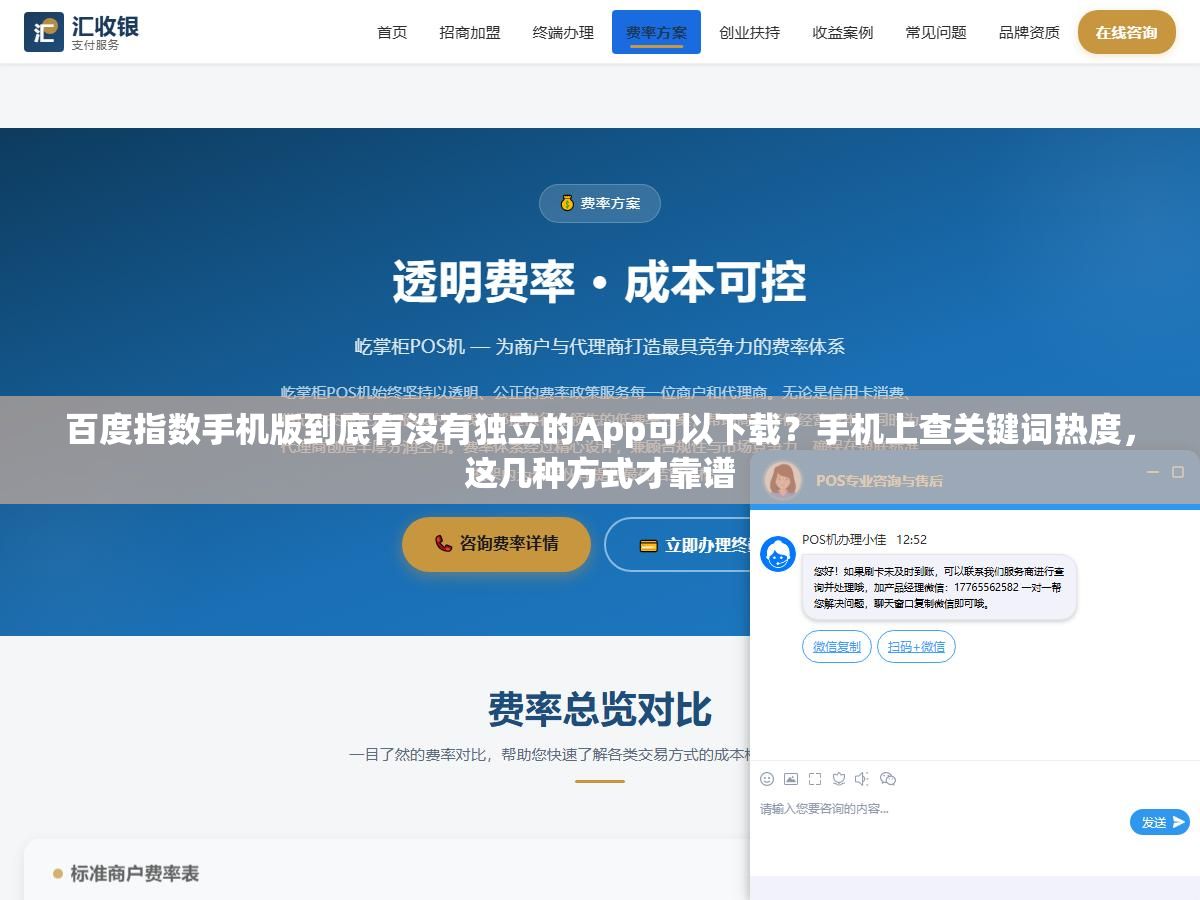Click the POS机办理小佳 12:52 sender label
The image size is (1200, 900).
[864, 540]
